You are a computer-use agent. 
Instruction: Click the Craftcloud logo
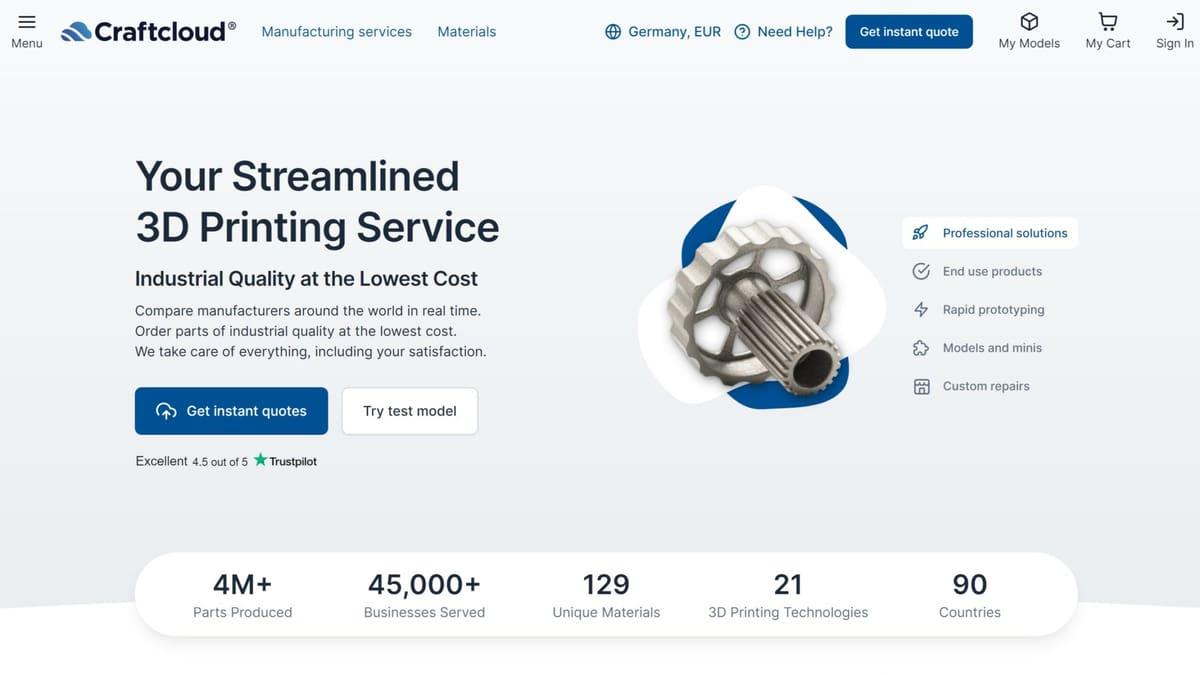[x=148, y=32]
